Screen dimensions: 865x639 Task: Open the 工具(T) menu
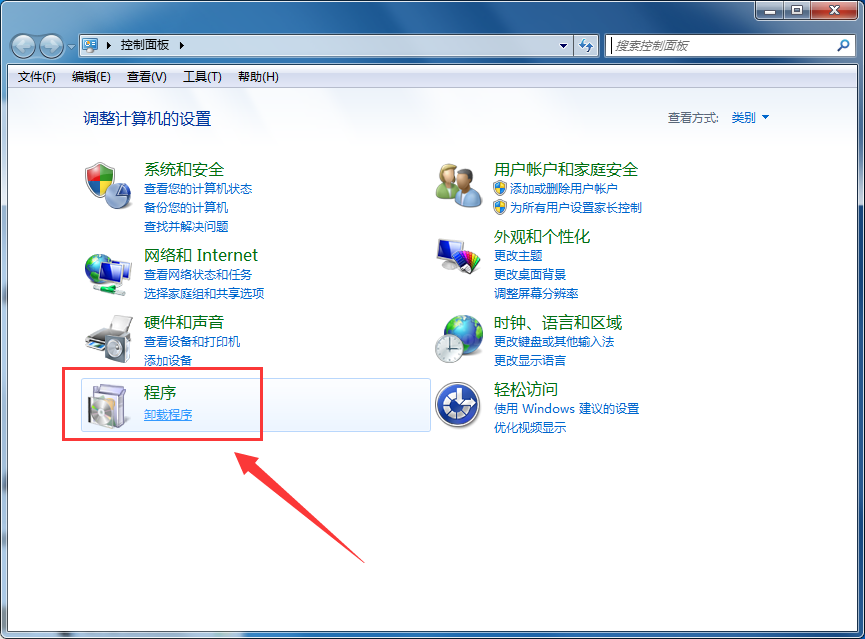pyautogui.click(x=202, y=77)
